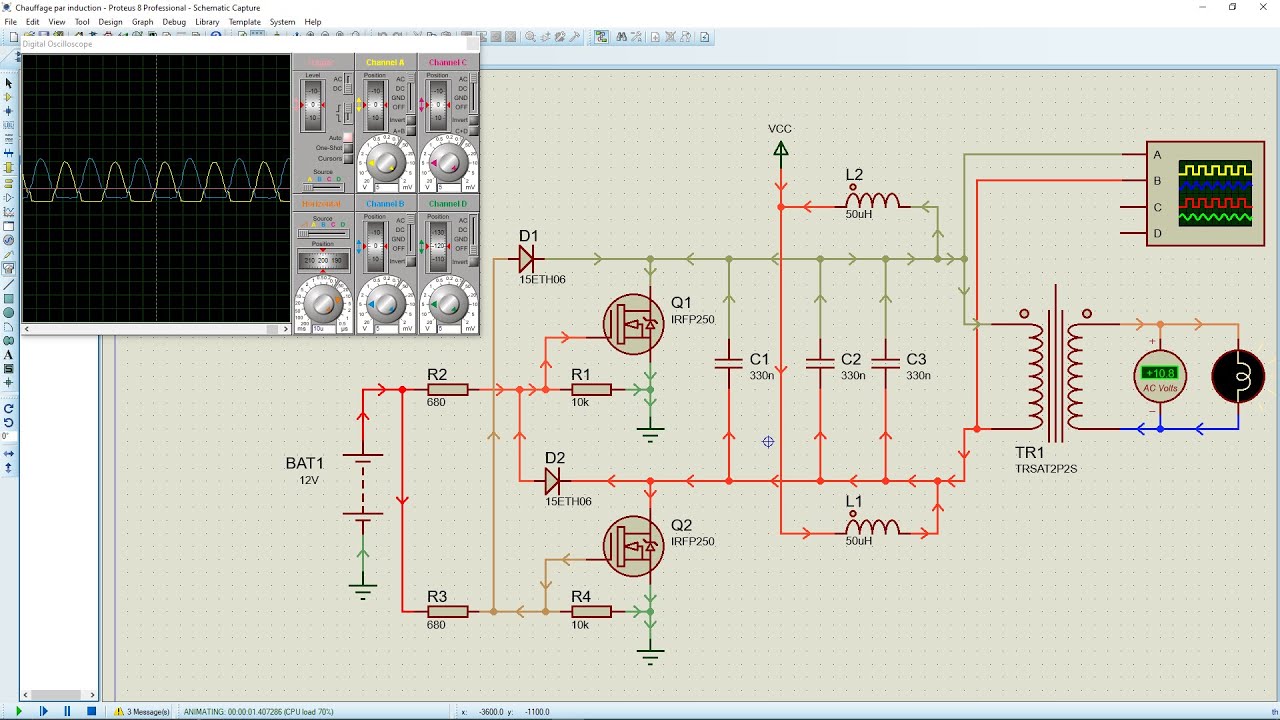Open the Debug menu

pyautogui.click(x=174, y=21)
